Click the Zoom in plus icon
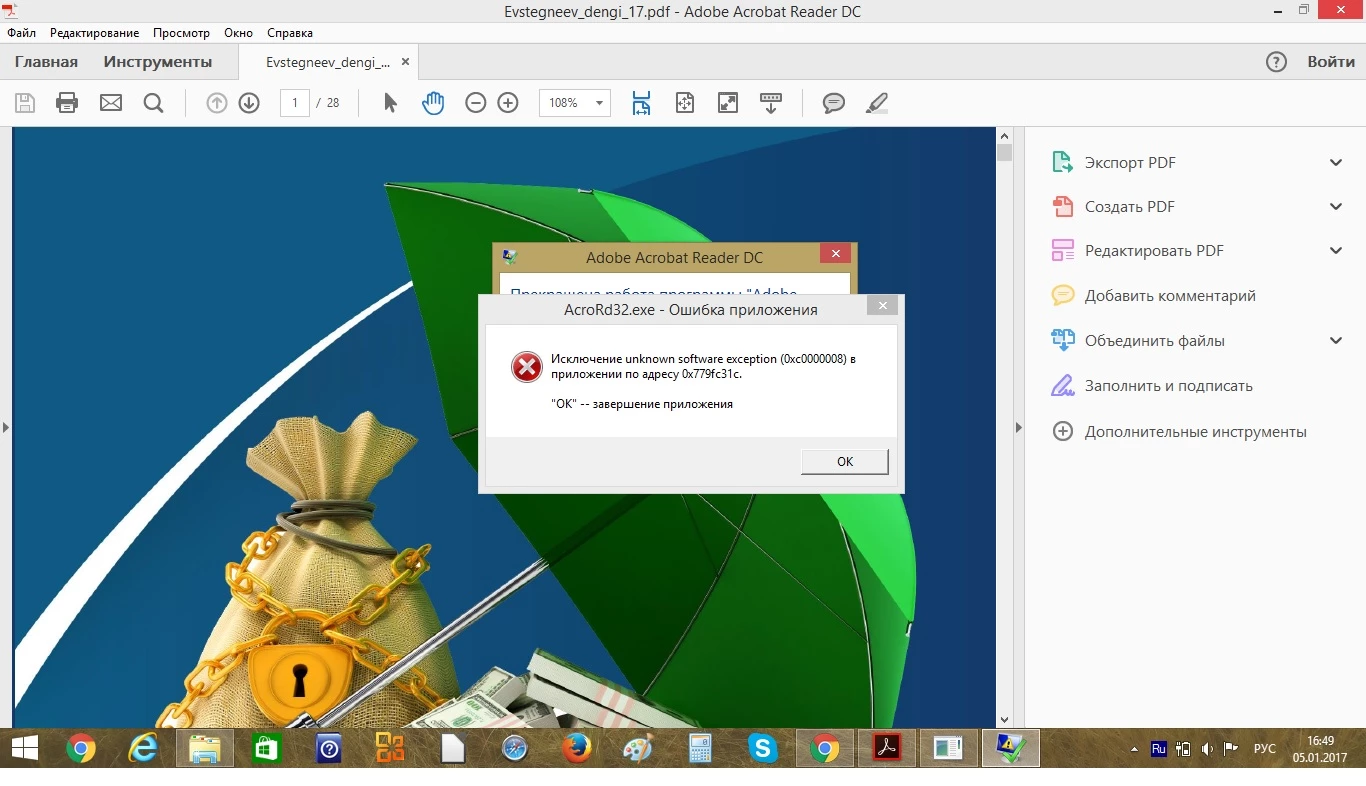1366x786 pixels. tap(508, 103)
